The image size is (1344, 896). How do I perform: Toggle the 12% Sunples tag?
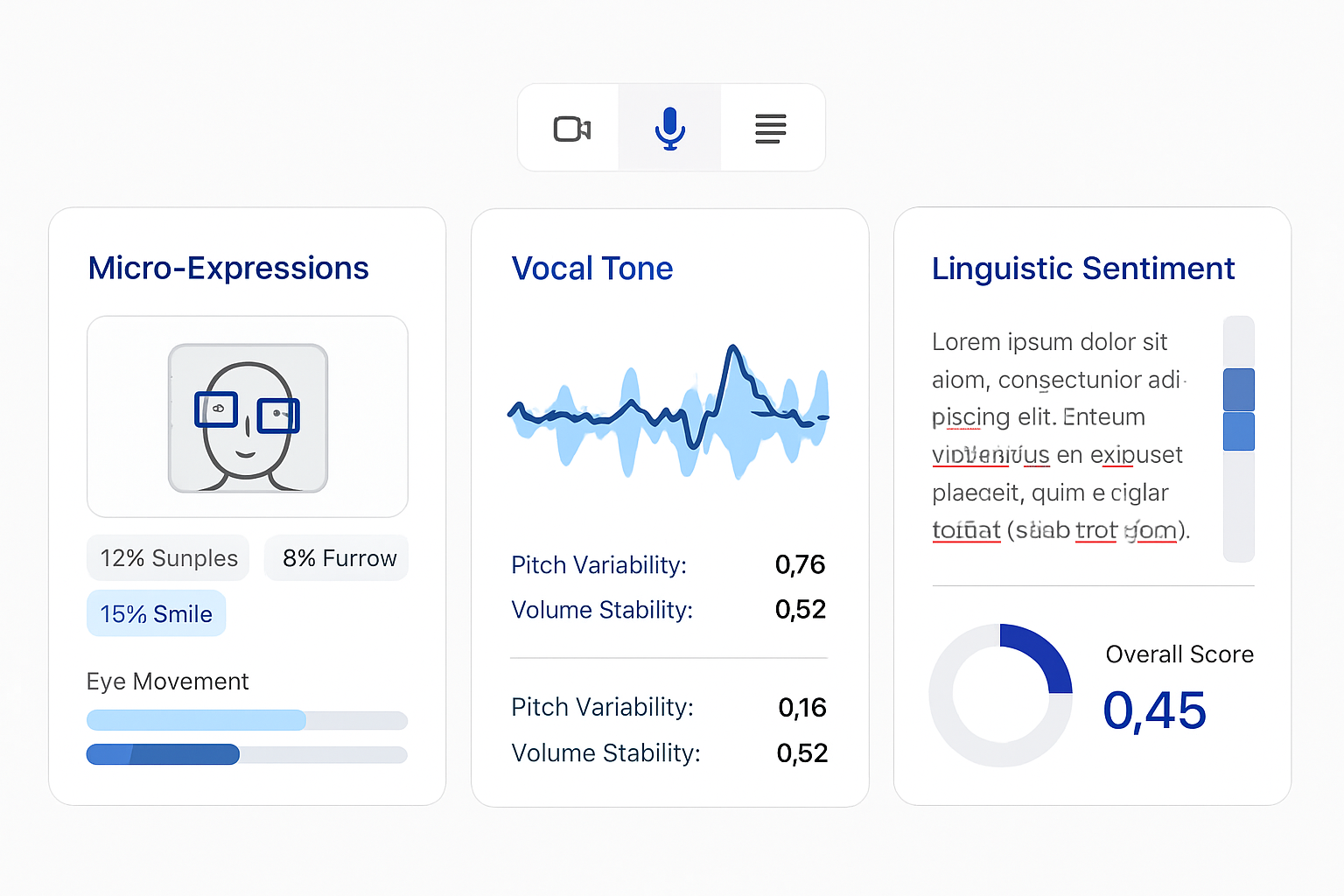[168, 558]
